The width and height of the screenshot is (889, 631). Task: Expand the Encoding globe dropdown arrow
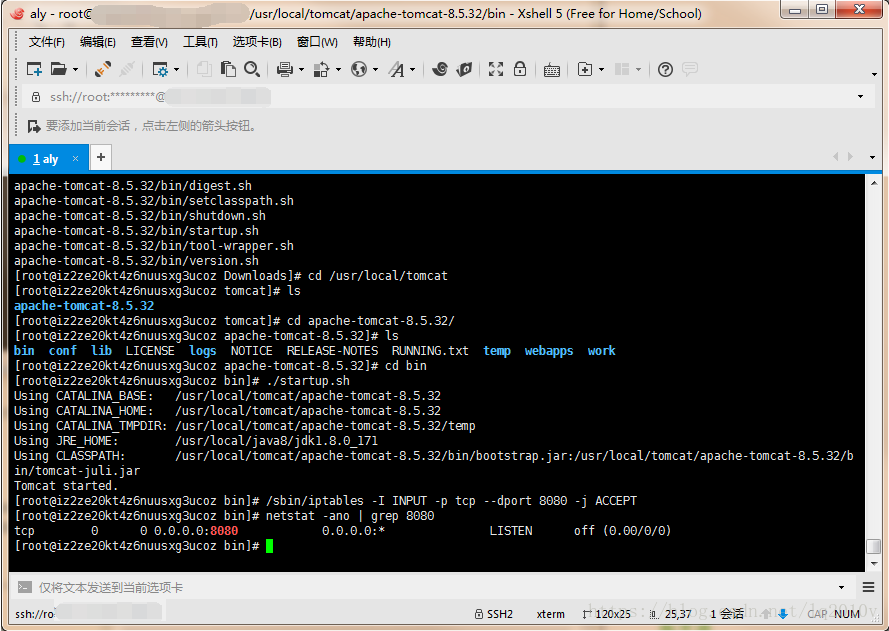coord(375,70)
